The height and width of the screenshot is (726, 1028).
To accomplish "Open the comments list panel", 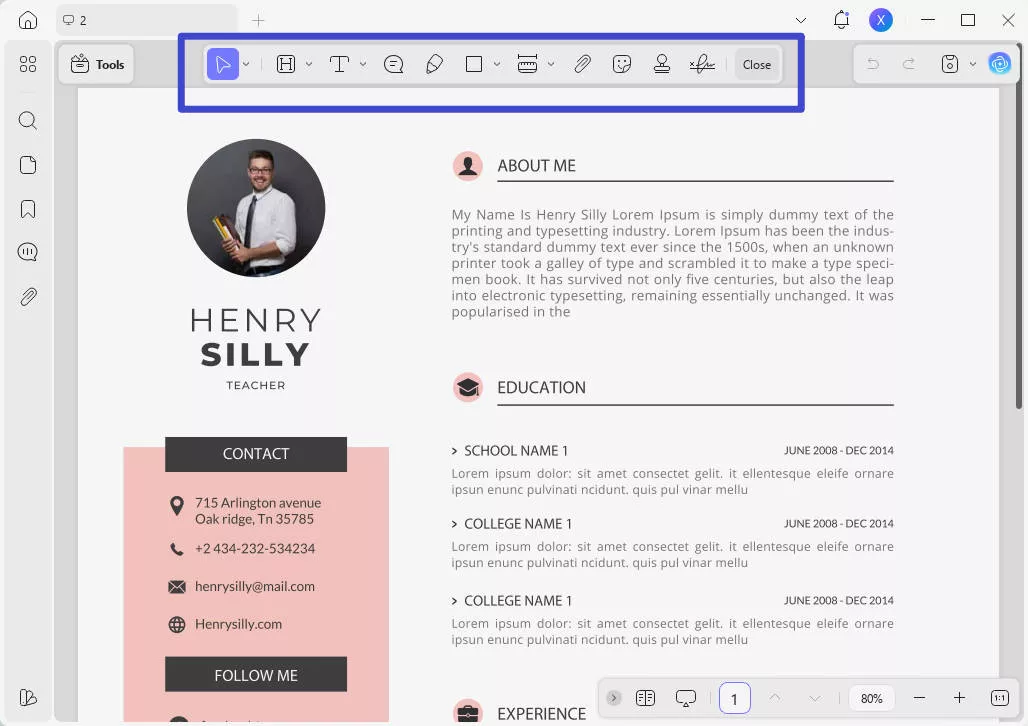I will (28, 252).
